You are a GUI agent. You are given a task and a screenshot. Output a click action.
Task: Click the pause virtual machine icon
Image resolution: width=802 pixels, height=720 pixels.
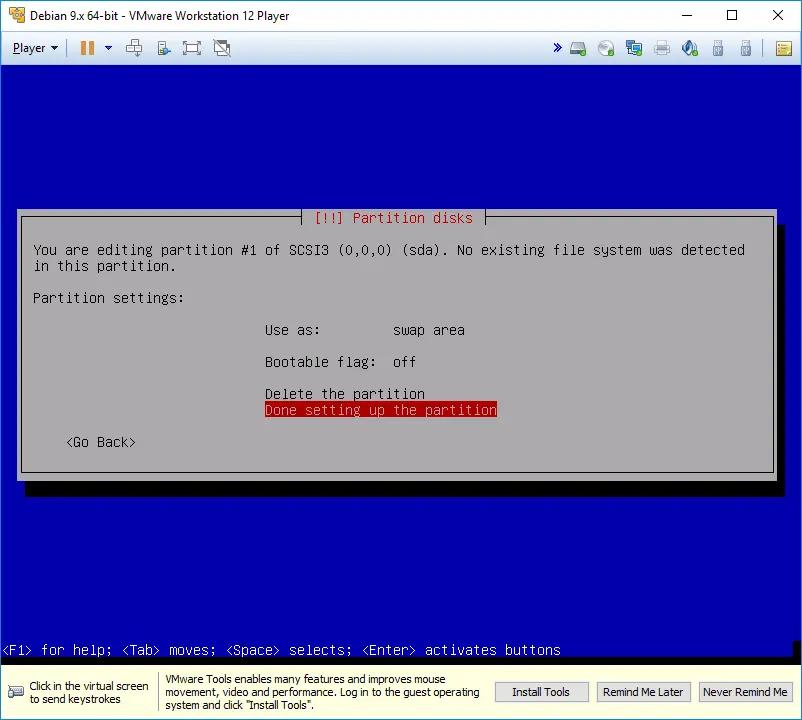(x=86, y=48)
